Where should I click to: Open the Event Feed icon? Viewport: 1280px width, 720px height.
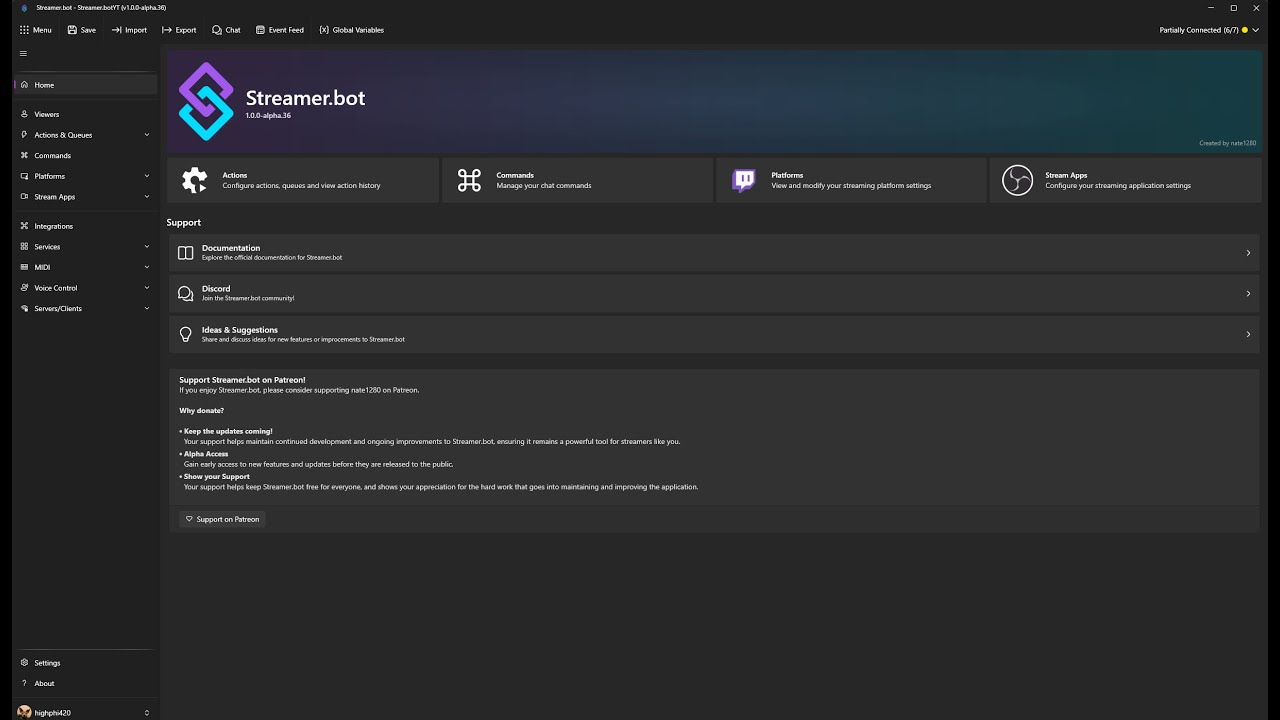point(260,30)
